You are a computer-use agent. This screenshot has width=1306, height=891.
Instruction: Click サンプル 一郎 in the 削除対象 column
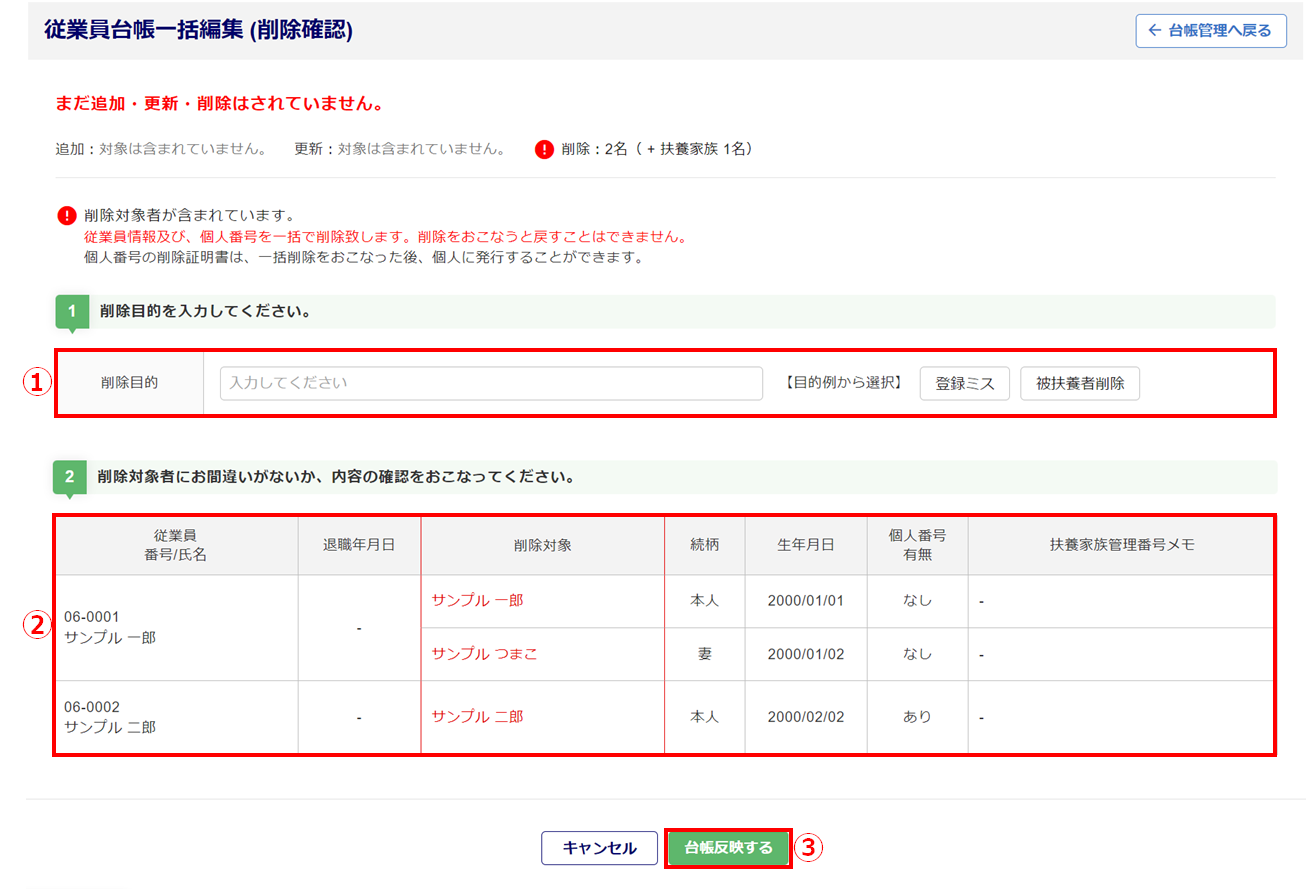(477, 601)
